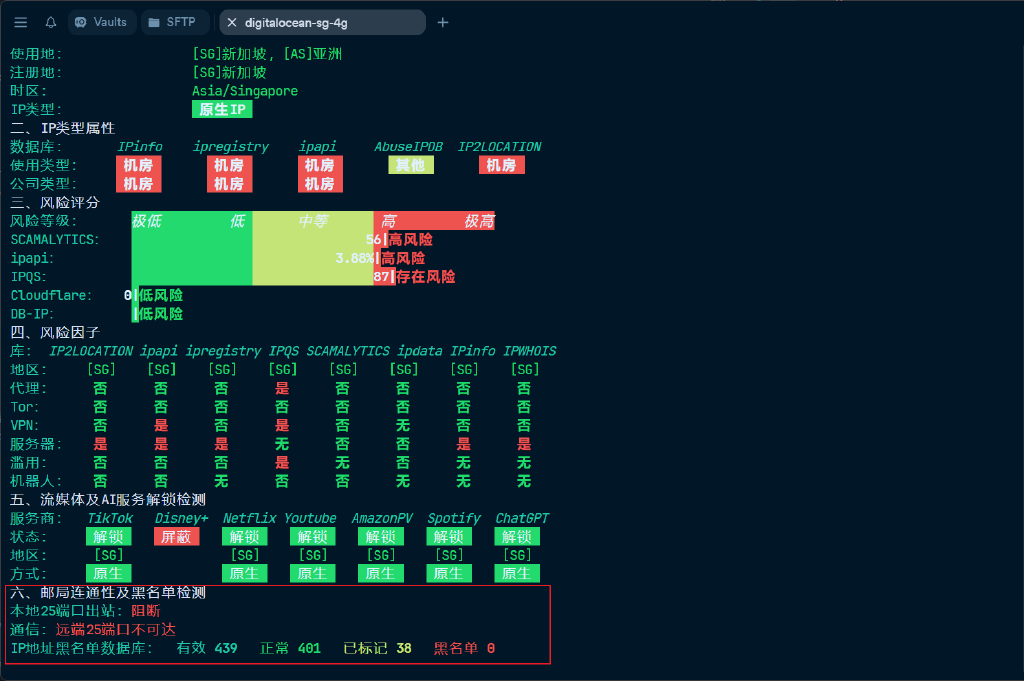Click the Vaults speech-bubble icon
The width and height of the screenshot is (1024, 681).
click(x=83, y=22)
